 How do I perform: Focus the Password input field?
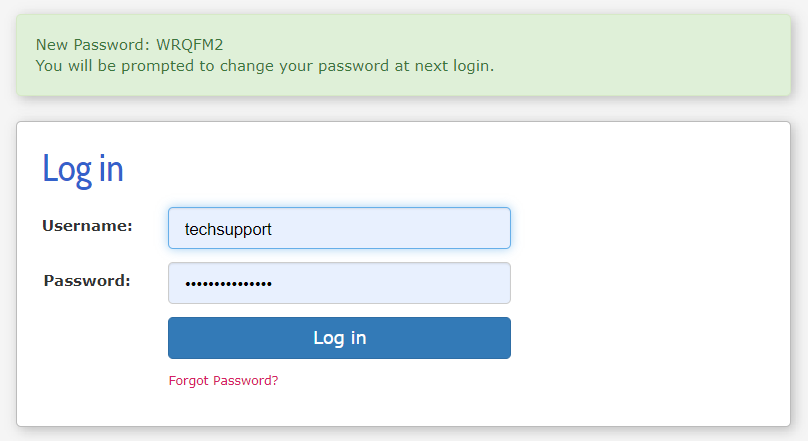339,283
